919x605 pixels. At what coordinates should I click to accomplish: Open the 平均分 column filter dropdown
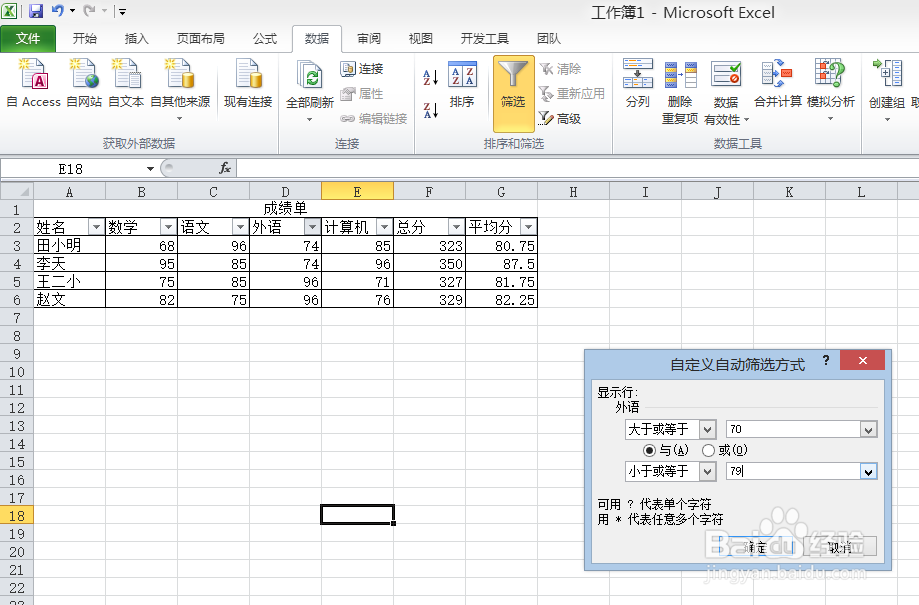529,227
